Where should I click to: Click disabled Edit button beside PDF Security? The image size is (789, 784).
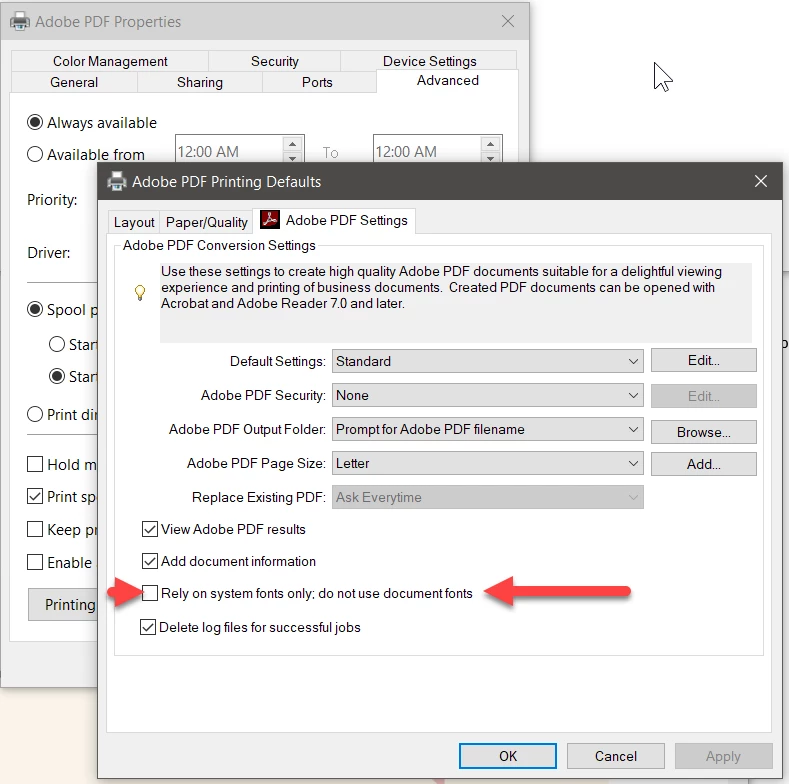(703, 396)
